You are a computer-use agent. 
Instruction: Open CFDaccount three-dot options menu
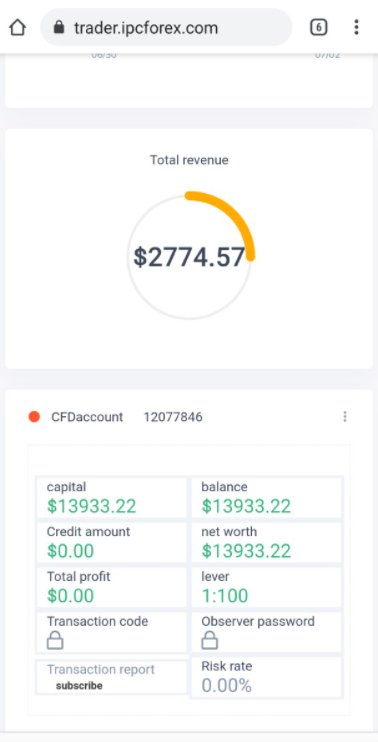(x=345, y=416)
